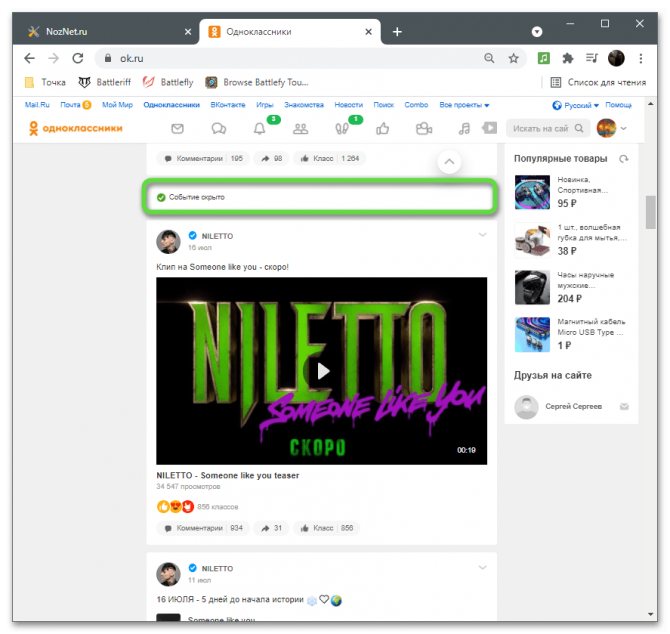Screen dimensions: 670x634
Task: Open the Русский language dropdown
Action: pos(576,105)
